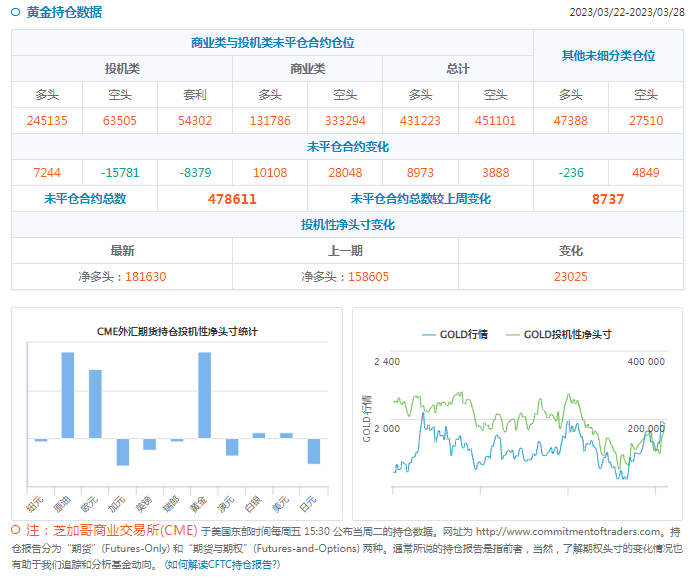
Task: Click the 变化 column header
Action: coord(571,251)
